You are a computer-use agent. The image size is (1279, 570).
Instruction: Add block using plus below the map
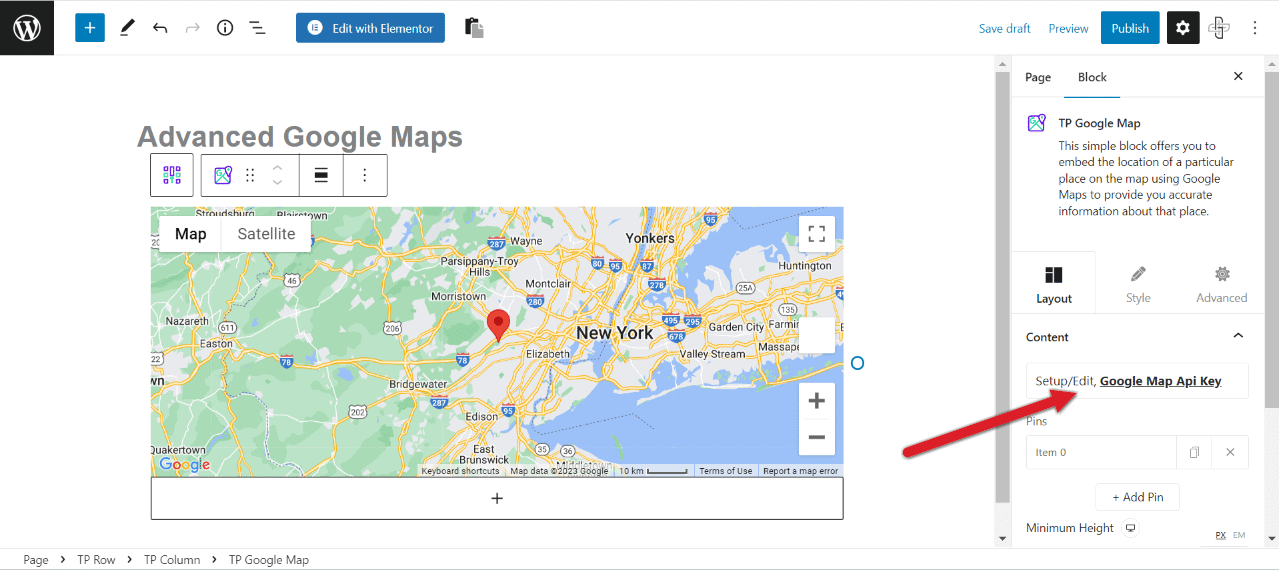pyautogui.click(x=497, y=498)
